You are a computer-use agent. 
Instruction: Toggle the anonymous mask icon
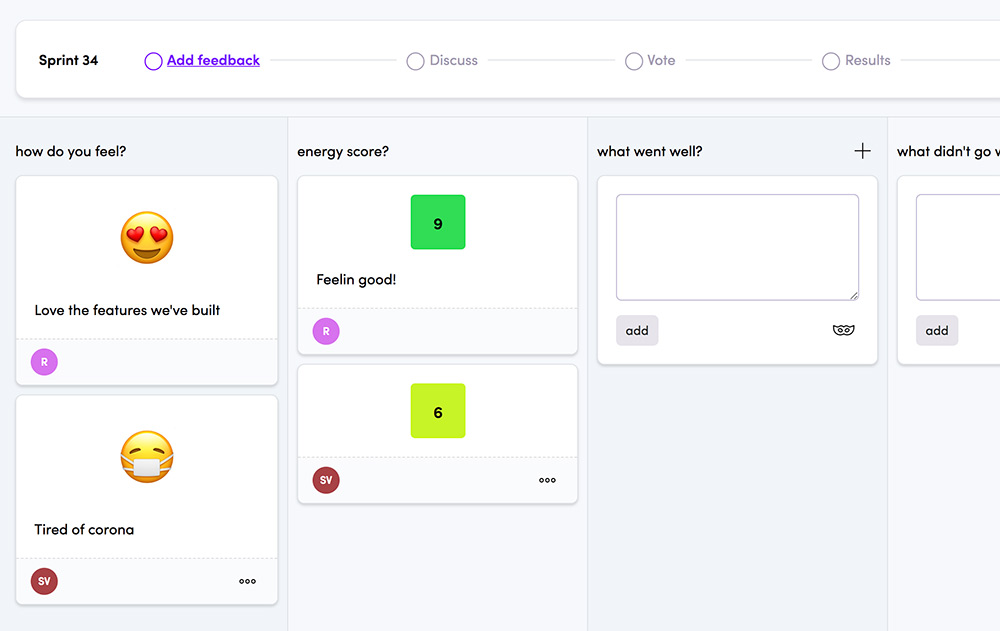[843, 330]
